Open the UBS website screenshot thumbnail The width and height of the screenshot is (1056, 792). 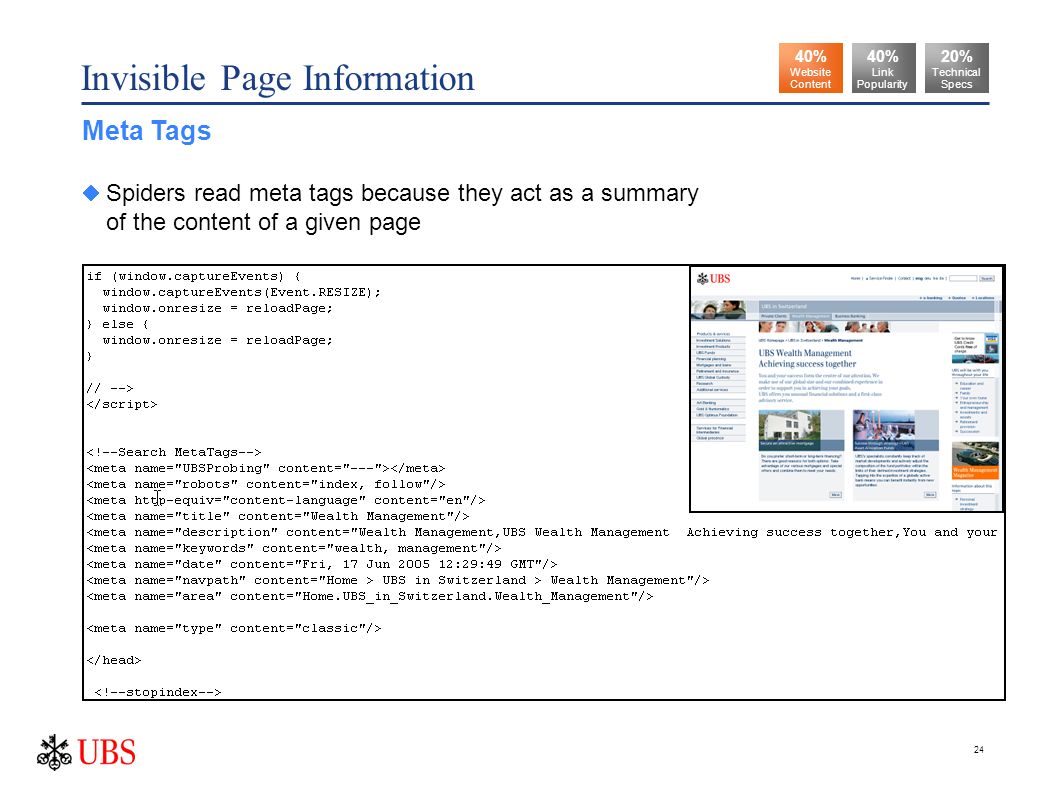click(847, 389)
